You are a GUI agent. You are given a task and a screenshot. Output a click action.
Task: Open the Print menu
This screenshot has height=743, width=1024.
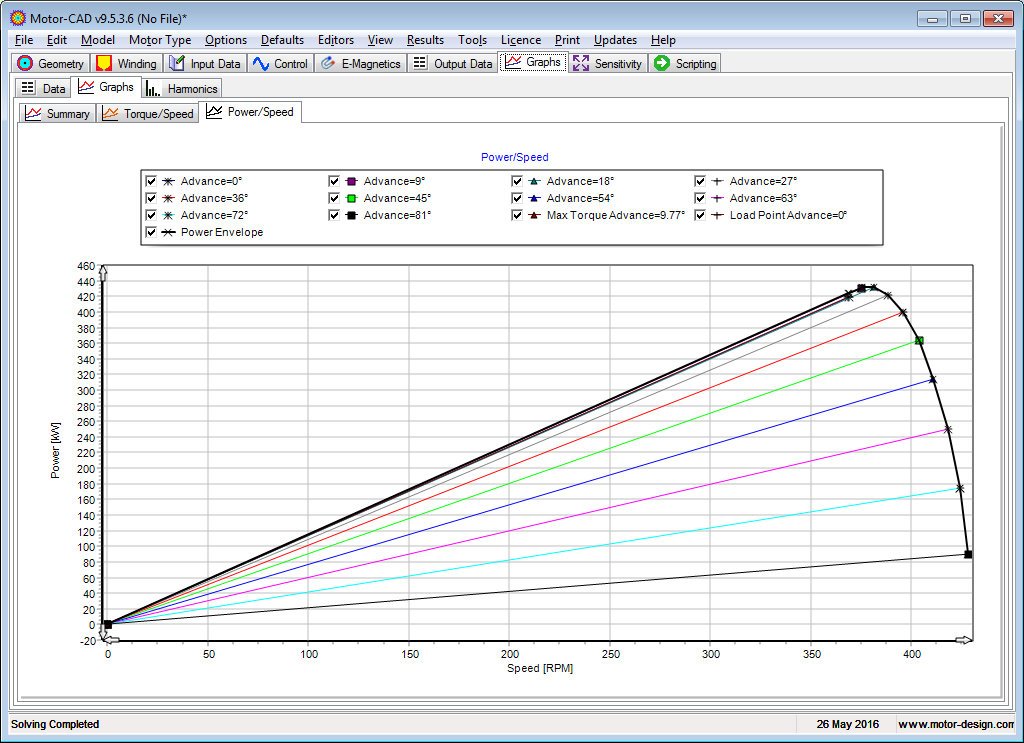click(x=567, y=40)
